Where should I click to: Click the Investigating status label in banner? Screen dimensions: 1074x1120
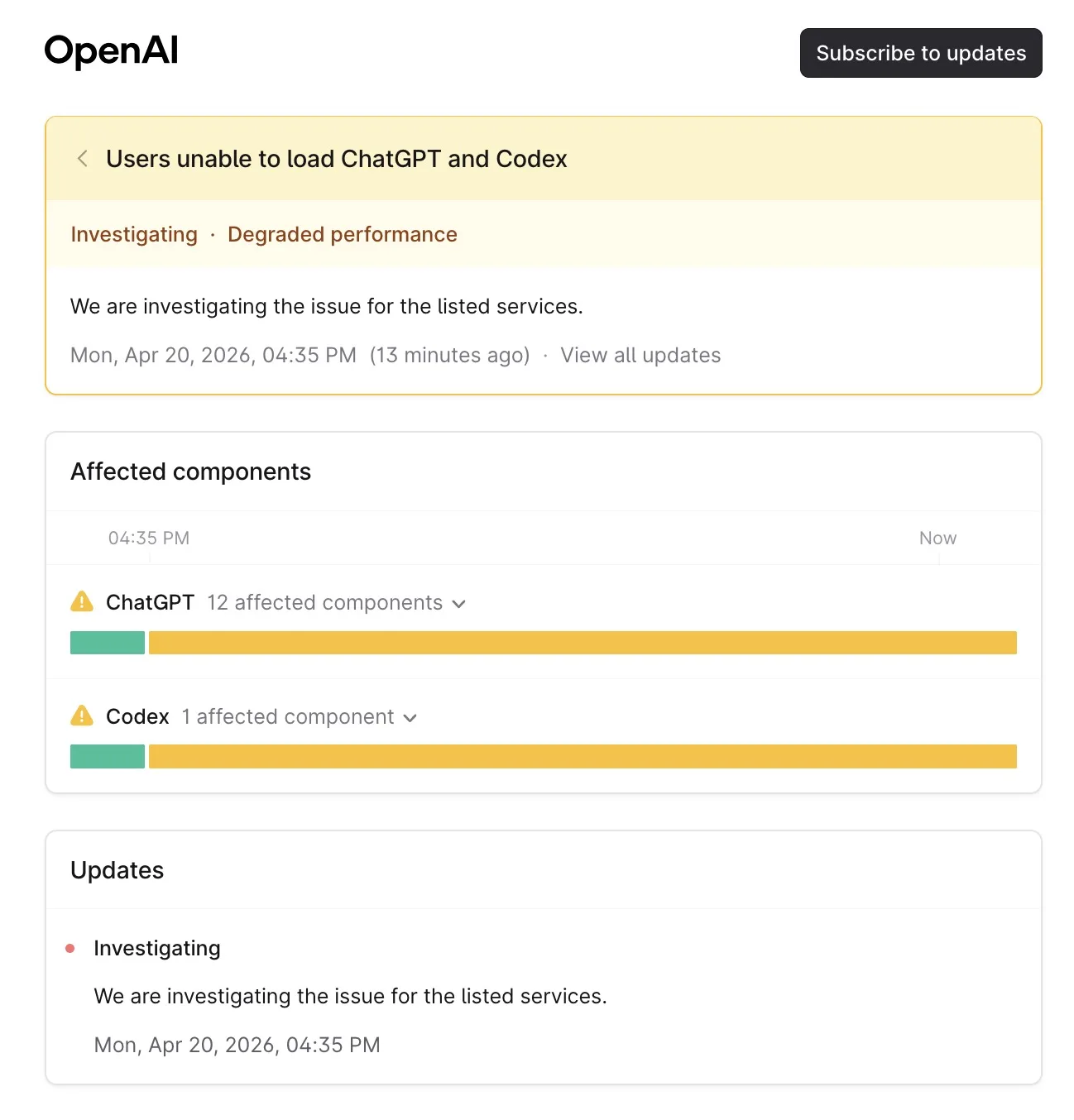tap(134, 235)
